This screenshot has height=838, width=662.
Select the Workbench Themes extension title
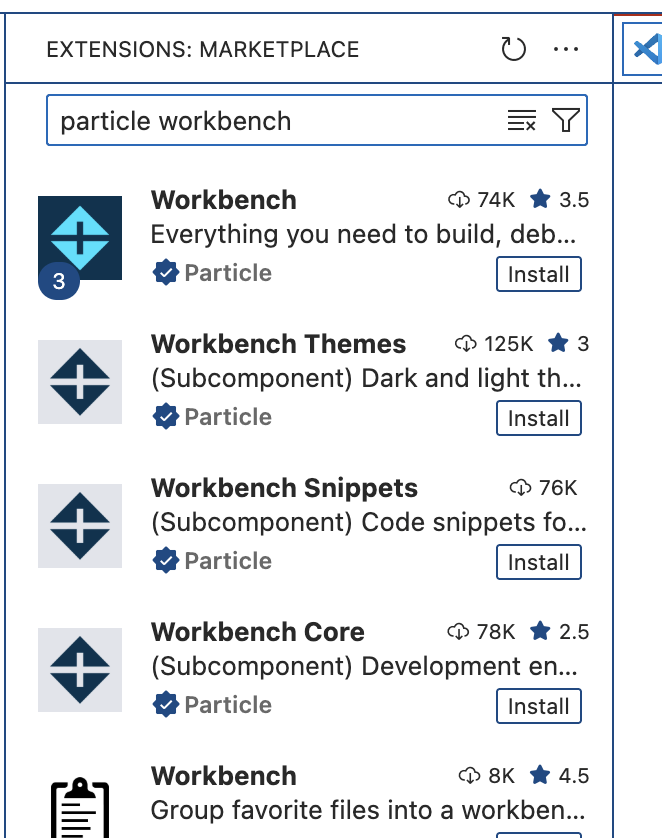(x=278, y=345)
